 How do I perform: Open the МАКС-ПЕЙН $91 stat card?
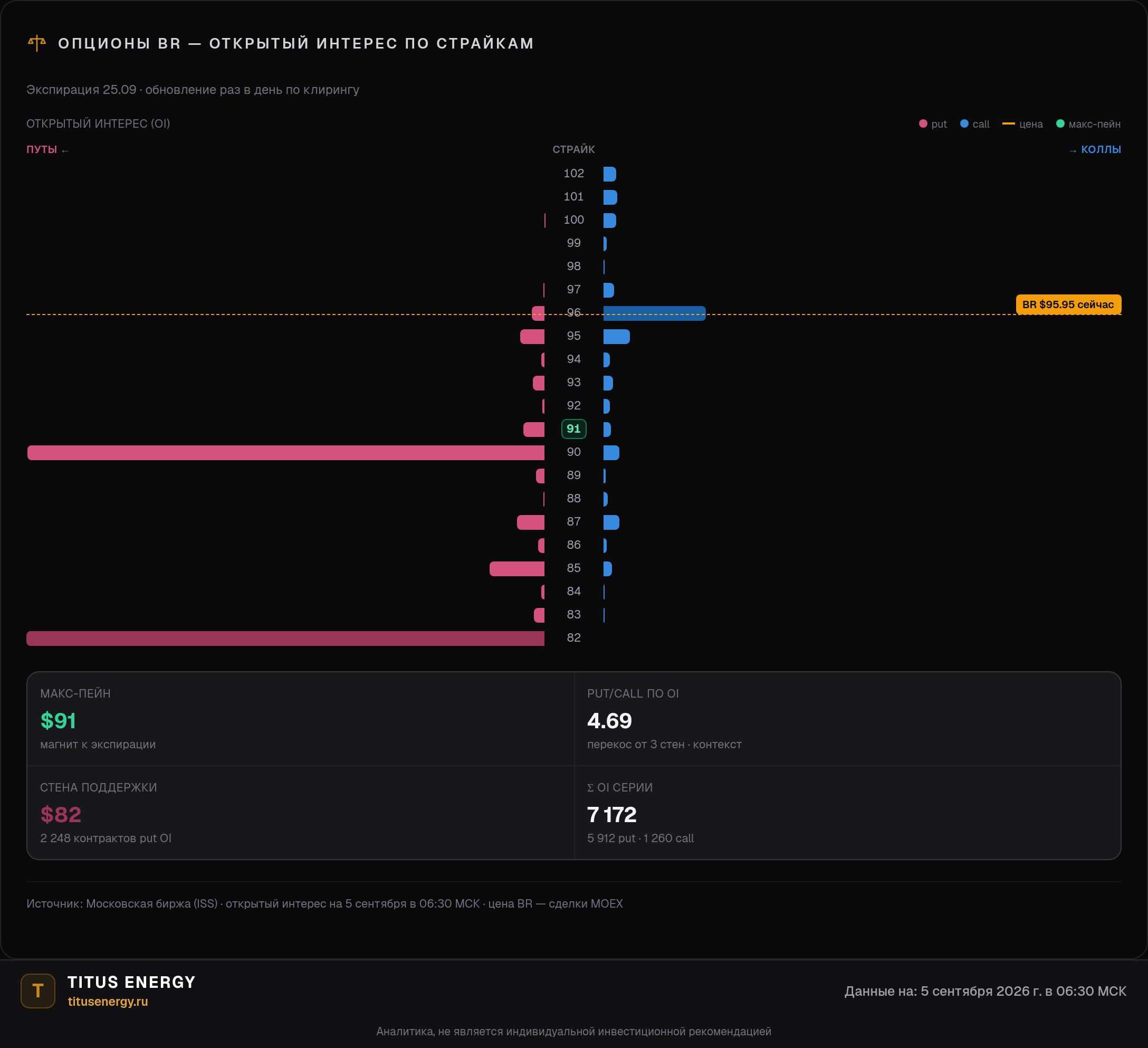301,719
